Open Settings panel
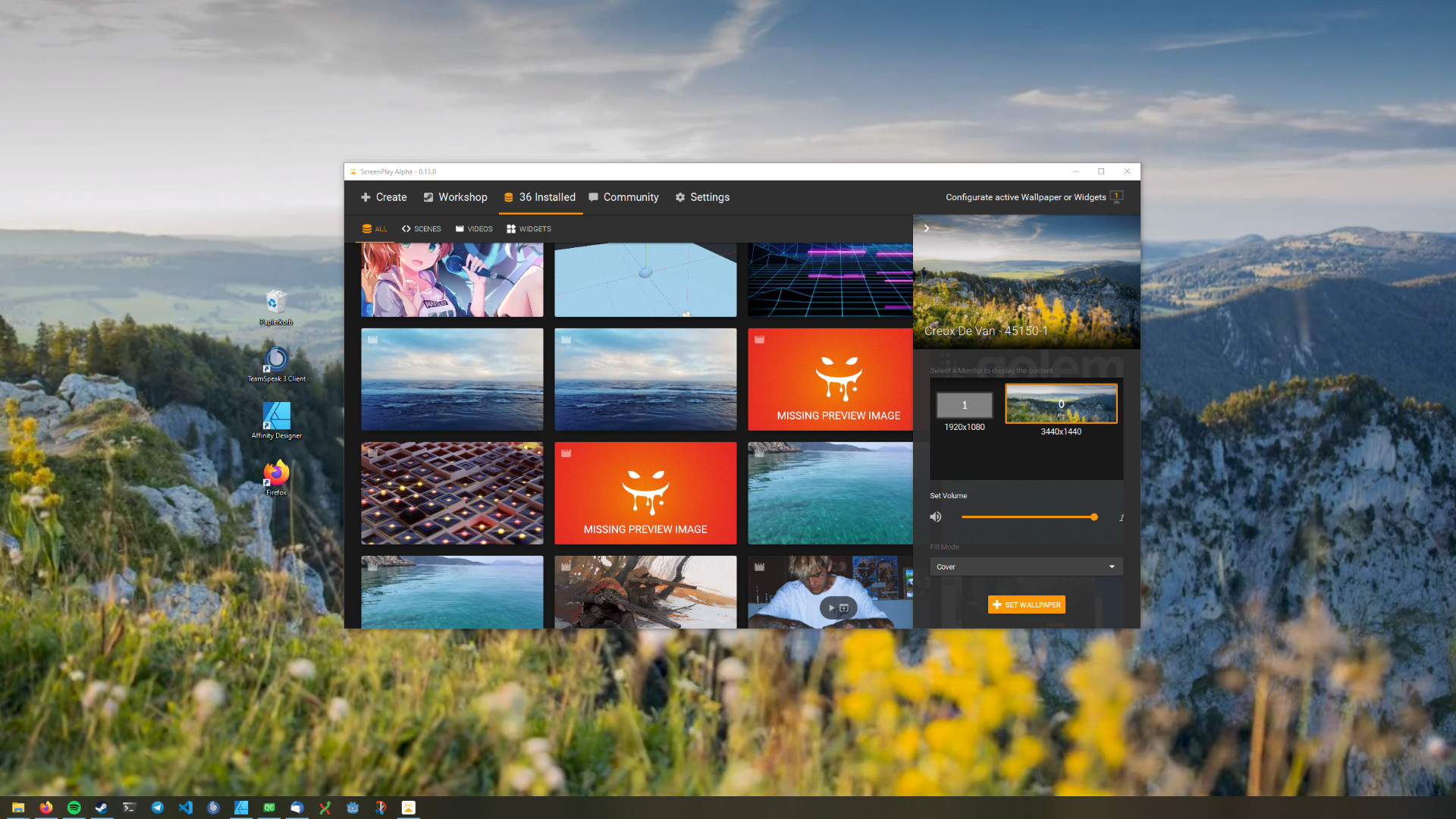1456x819 pixels. tap(702, 196)
